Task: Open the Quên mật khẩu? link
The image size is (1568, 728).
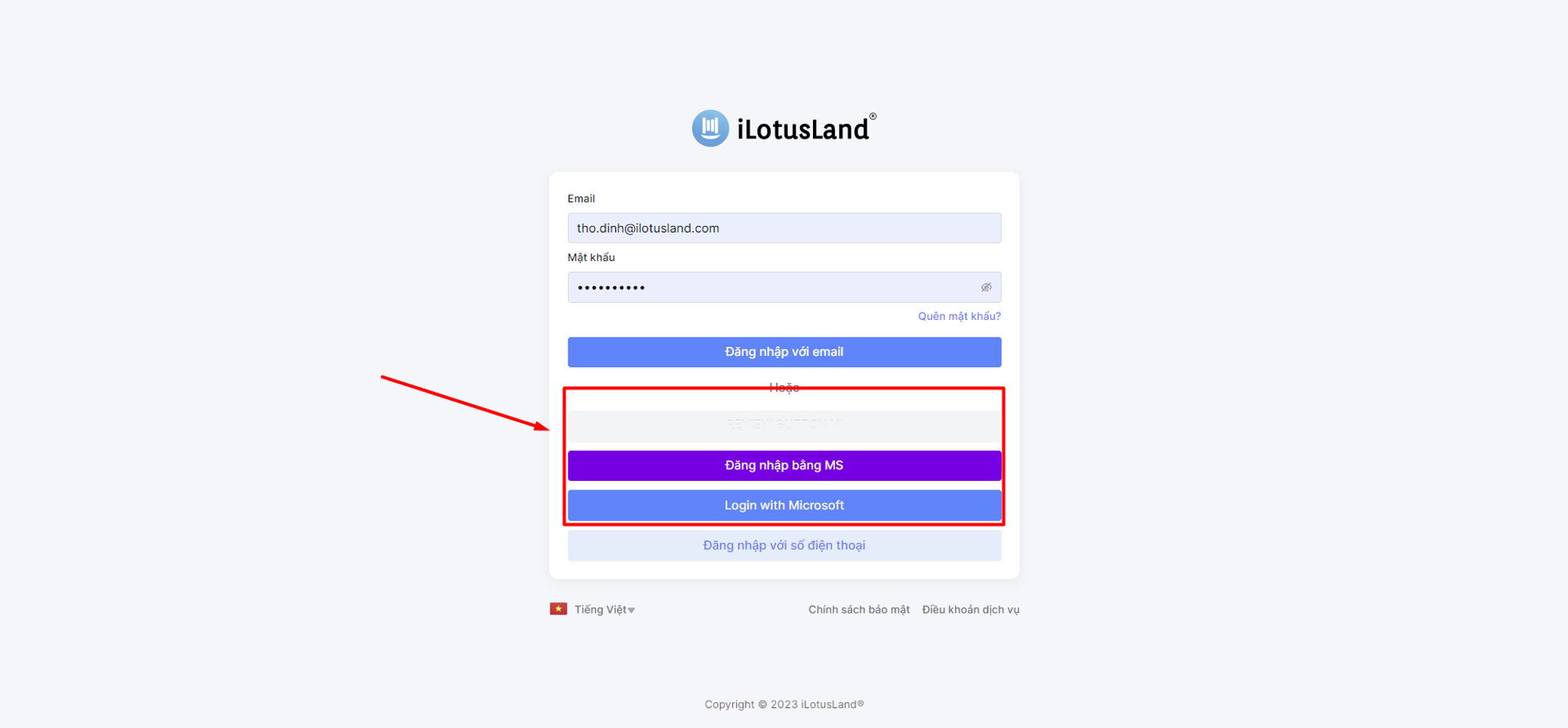Action: coord(959,316)
